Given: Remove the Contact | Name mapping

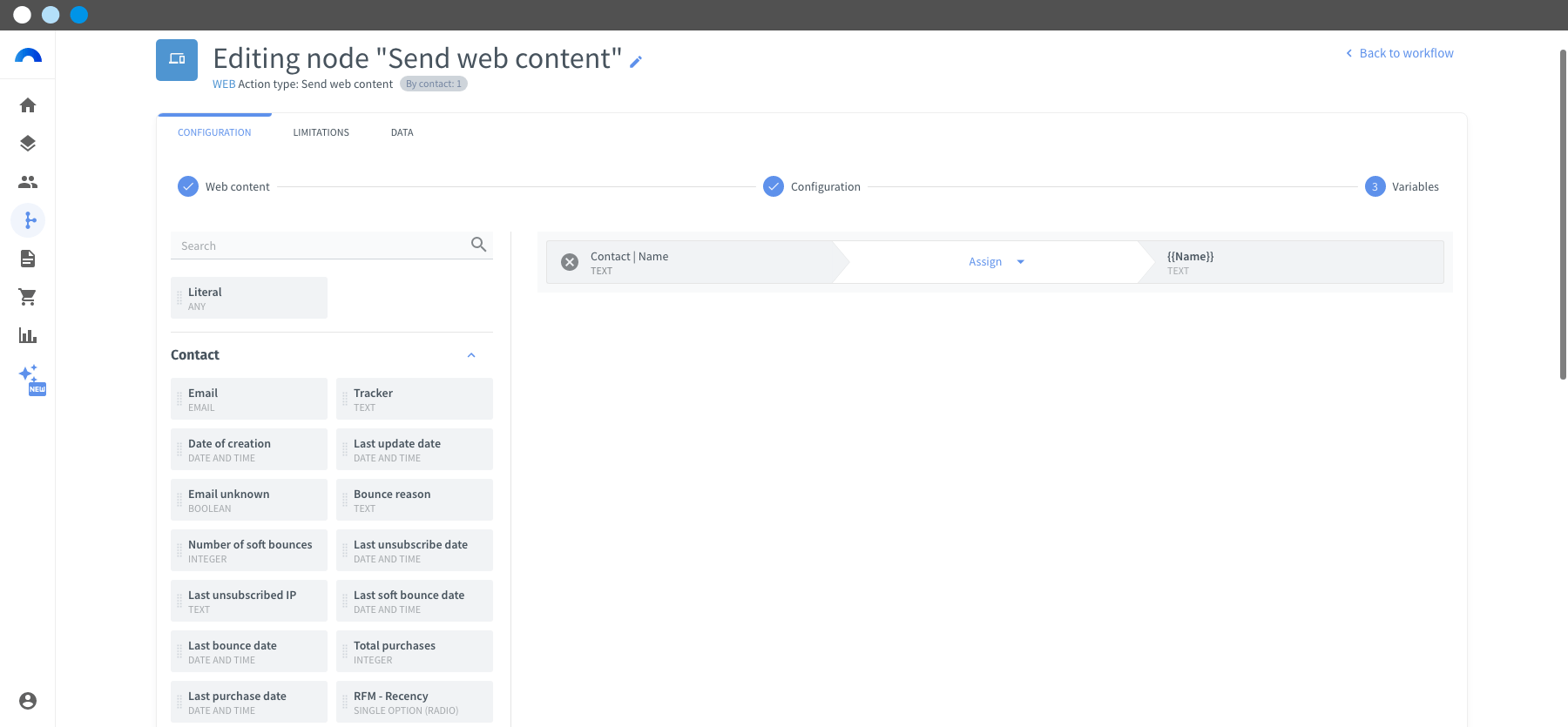Looking at the screenshot, I should pos(570,262).
